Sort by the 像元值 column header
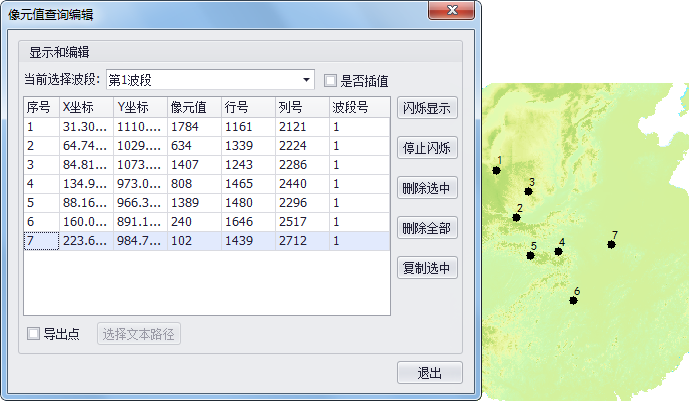 pos(194,107)
